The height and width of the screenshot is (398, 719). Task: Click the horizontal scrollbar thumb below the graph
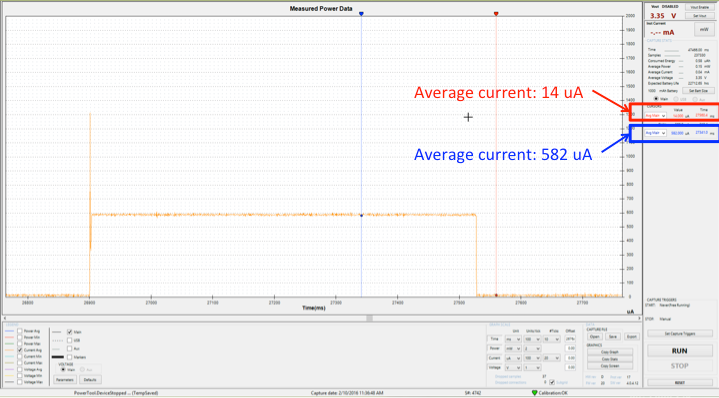pos(370,318)
